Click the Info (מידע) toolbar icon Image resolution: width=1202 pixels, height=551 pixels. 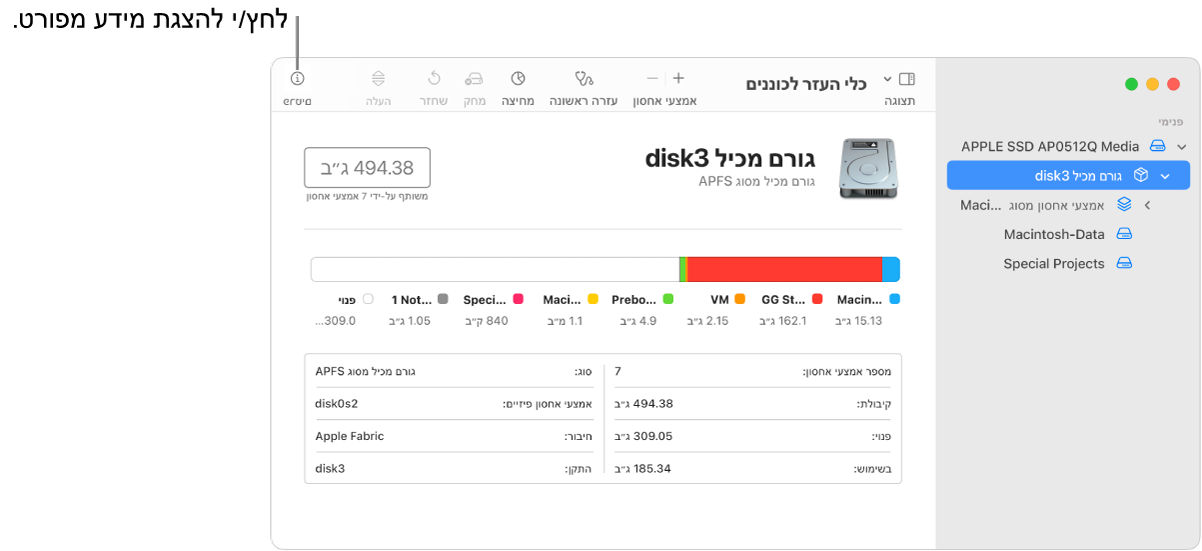[x=297, y=78]
